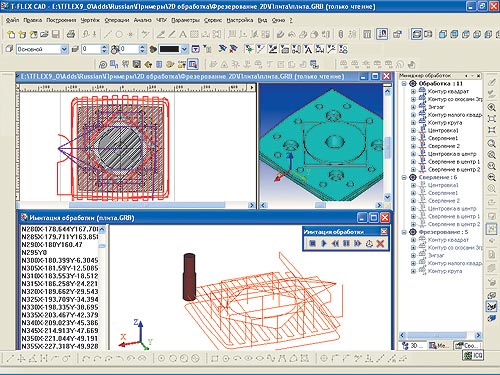Click the black color swatch in the toolbar
The height and width of the screenshot is (375, 500).
[x=170, y=49]
